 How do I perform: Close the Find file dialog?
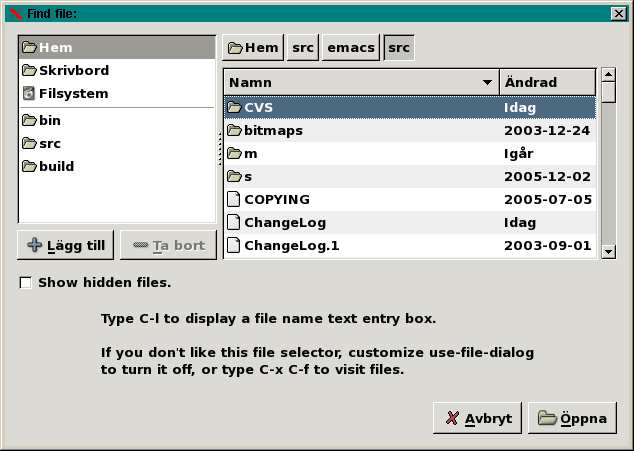(x=619, y=14)
